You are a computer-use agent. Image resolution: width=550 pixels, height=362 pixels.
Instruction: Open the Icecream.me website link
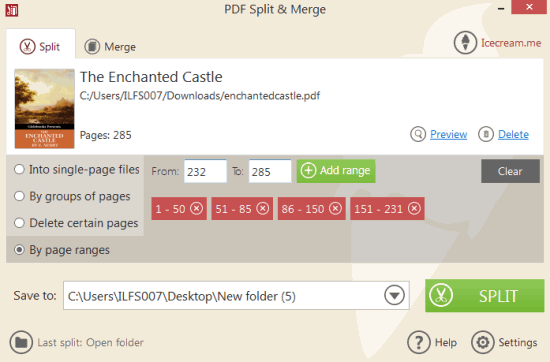[x=511, y=43]
